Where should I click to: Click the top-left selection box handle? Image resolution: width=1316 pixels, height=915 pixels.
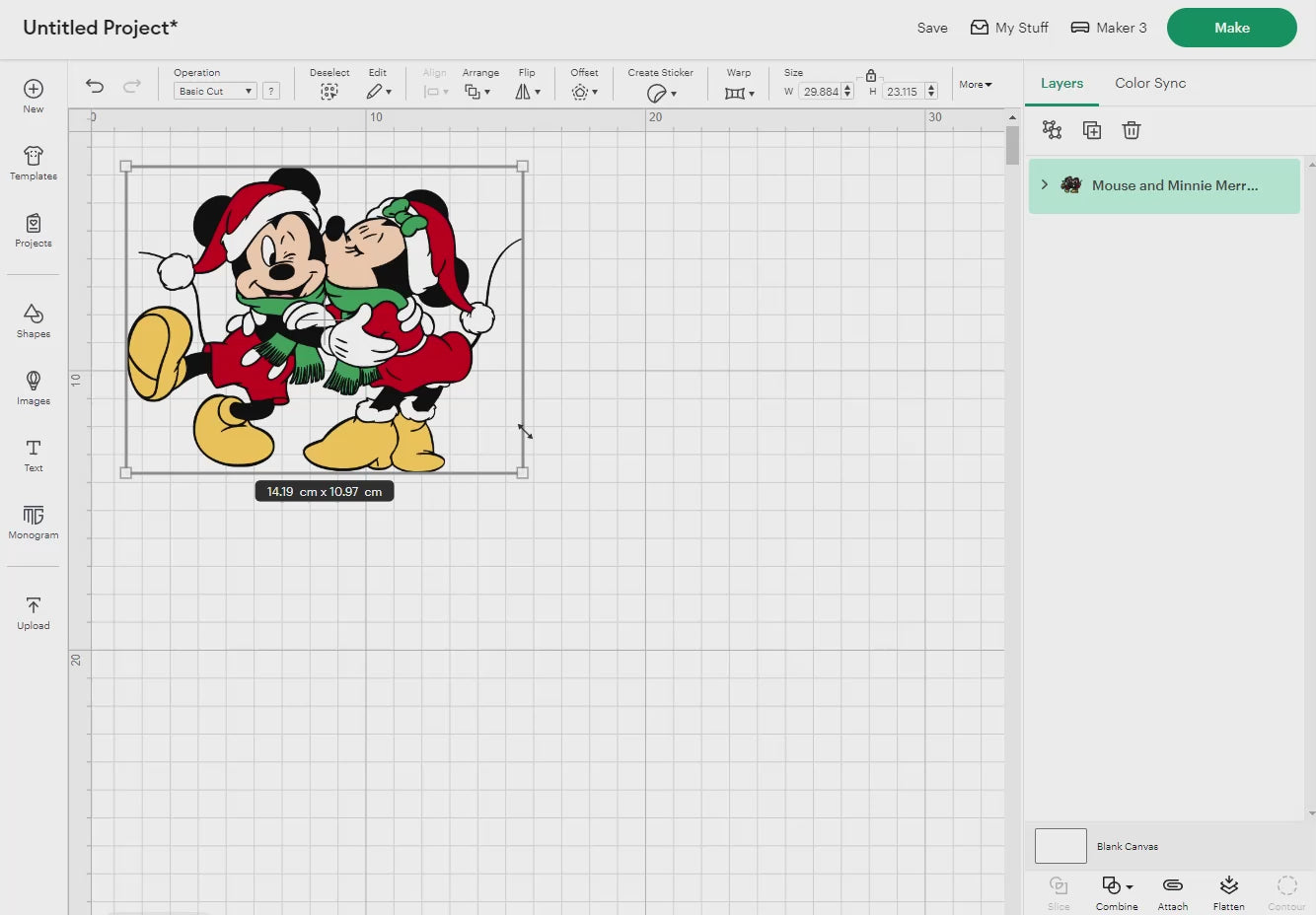125,167
